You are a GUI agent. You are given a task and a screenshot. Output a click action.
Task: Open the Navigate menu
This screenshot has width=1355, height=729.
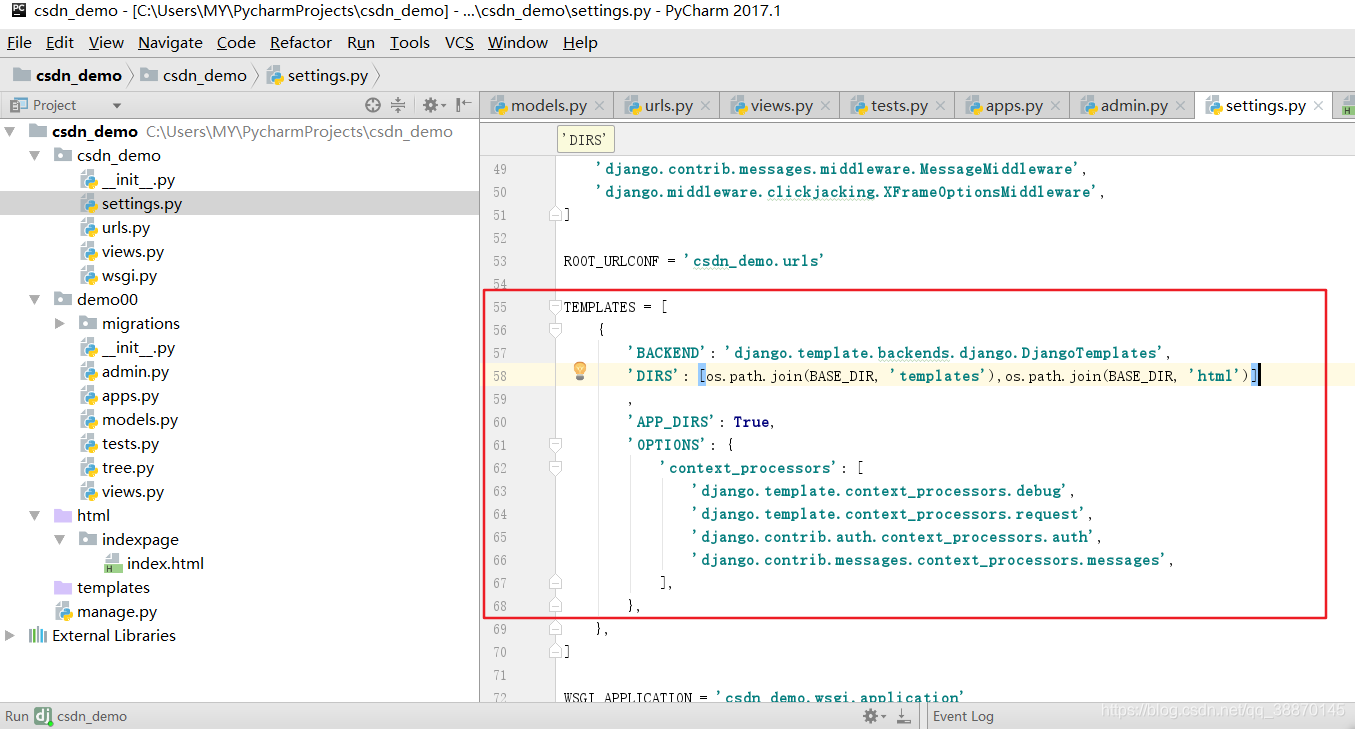pos(170,42)
